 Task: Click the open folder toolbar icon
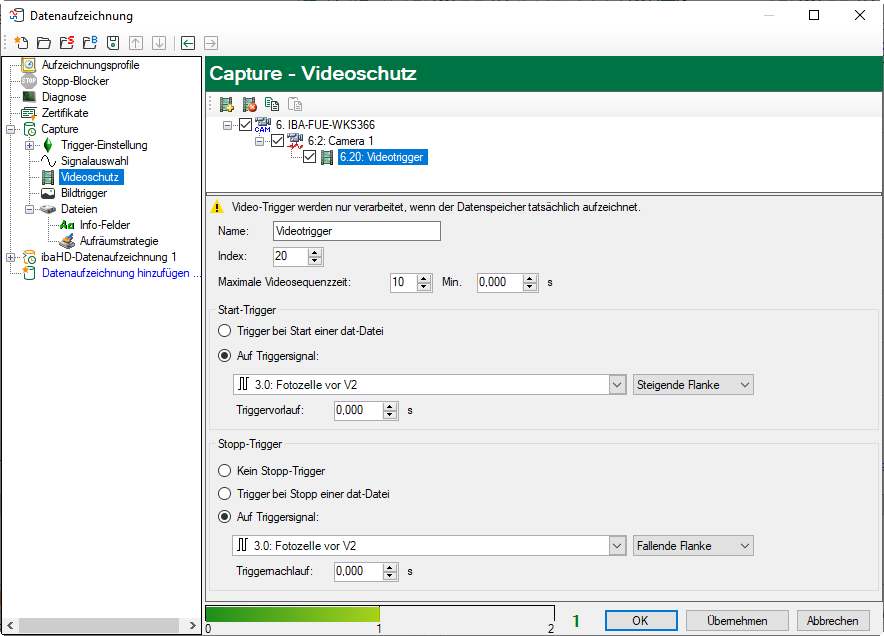(x=43, y=43)
